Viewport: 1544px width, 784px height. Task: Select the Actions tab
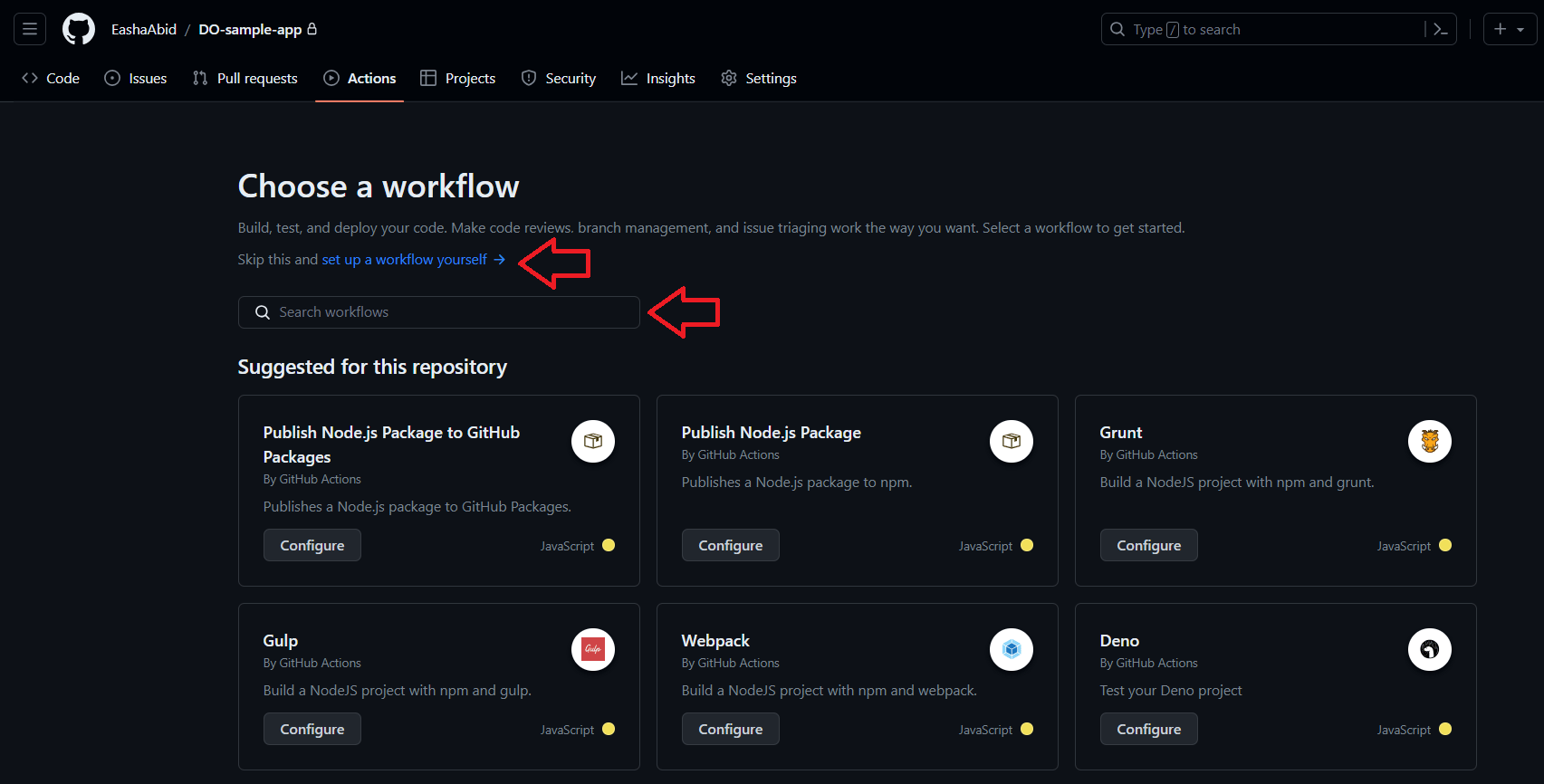[360, 78]
